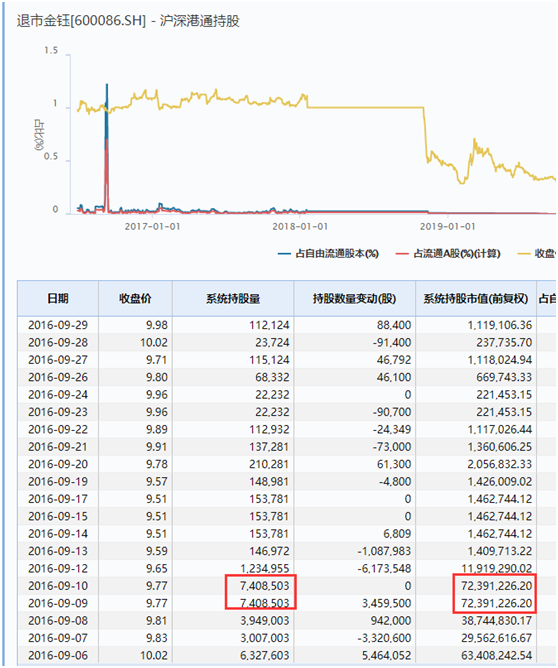The height and width of the screenshot is (668, 558).
Task: Toggle the 占自由流通股本(%) legend series
Action: tap(328, 254)
